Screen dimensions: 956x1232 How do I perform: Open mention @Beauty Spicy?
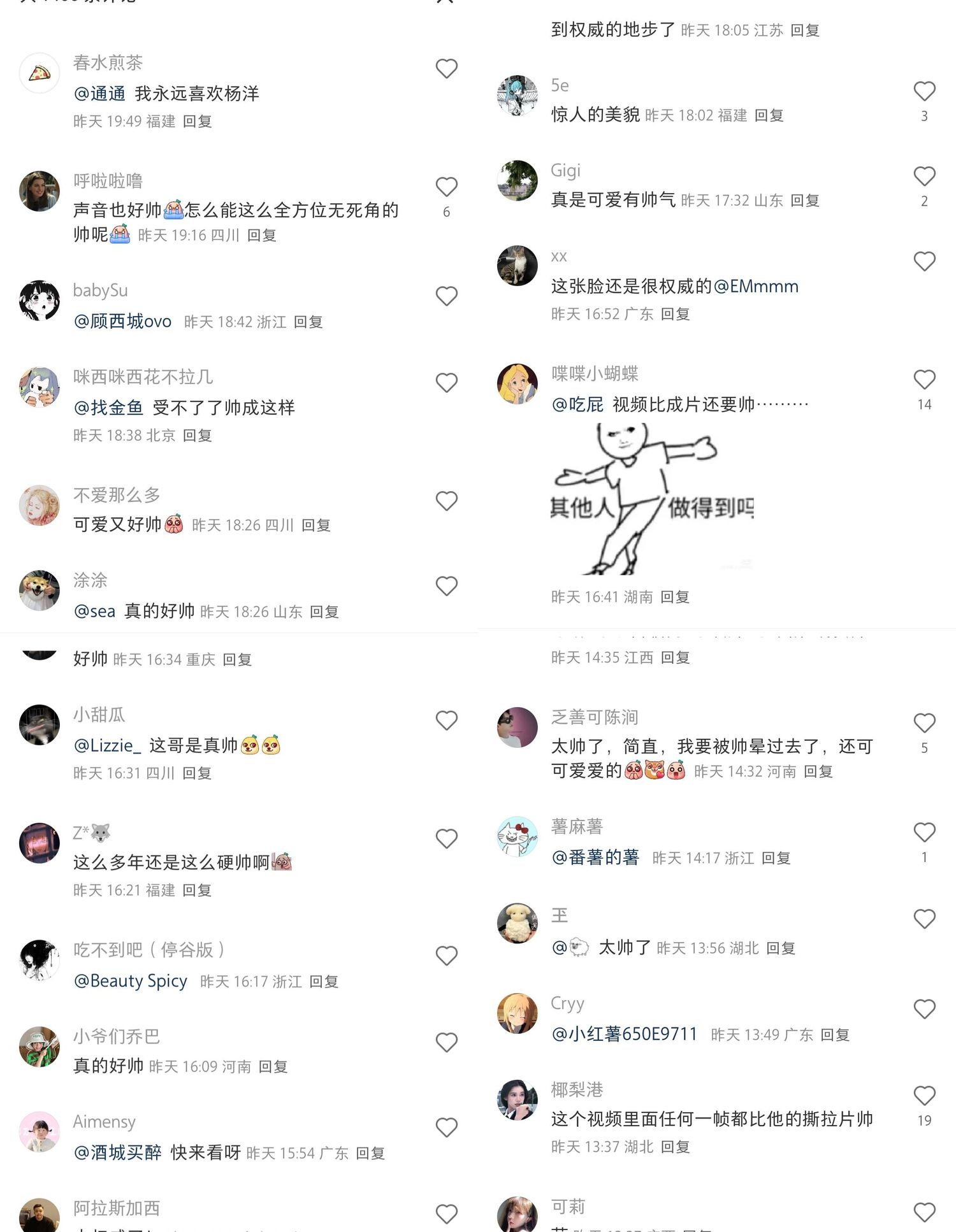click(131, 981)
